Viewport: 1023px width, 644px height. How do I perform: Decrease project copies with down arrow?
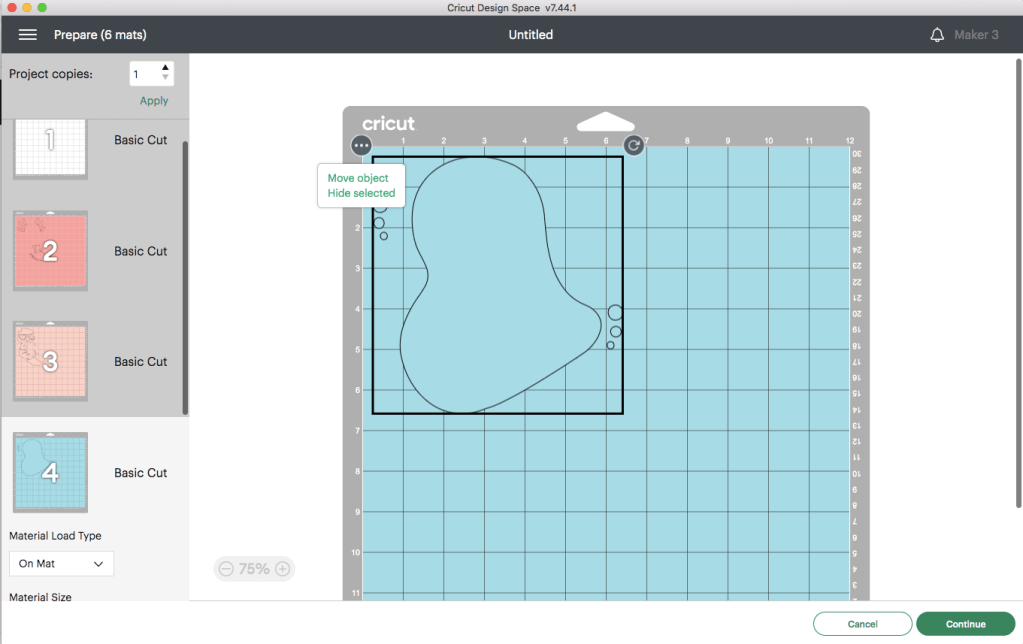[x=166, y=80]
